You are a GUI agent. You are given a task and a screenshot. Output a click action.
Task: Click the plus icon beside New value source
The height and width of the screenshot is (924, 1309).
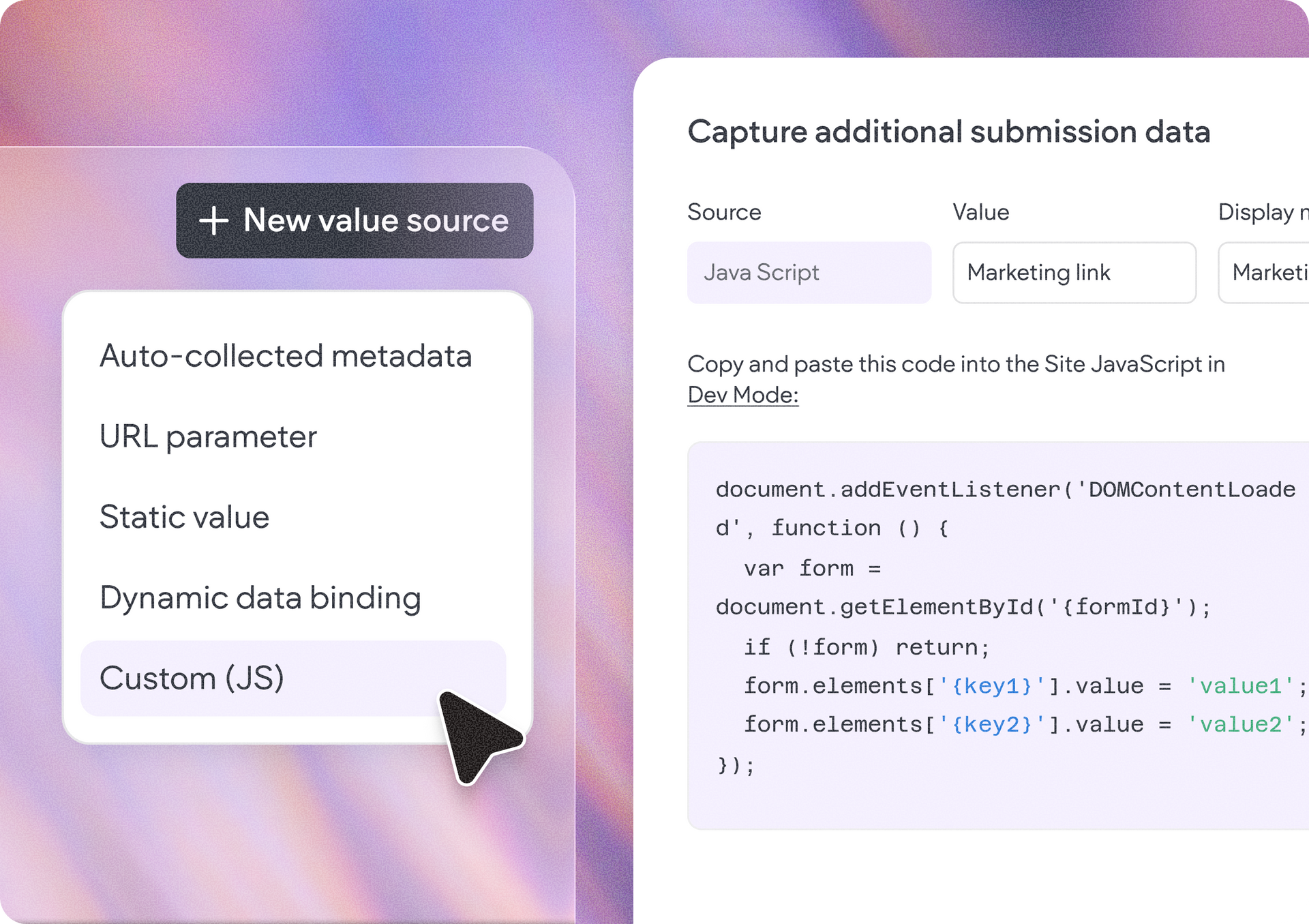point(213,221)
